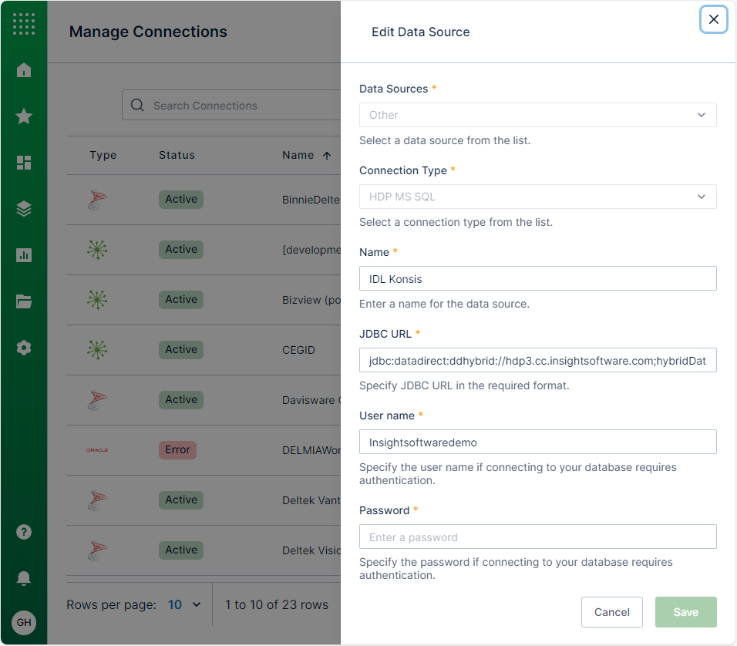Open the settings gear icon
Viewport: 737px width, 646px height.
(24, 348)
